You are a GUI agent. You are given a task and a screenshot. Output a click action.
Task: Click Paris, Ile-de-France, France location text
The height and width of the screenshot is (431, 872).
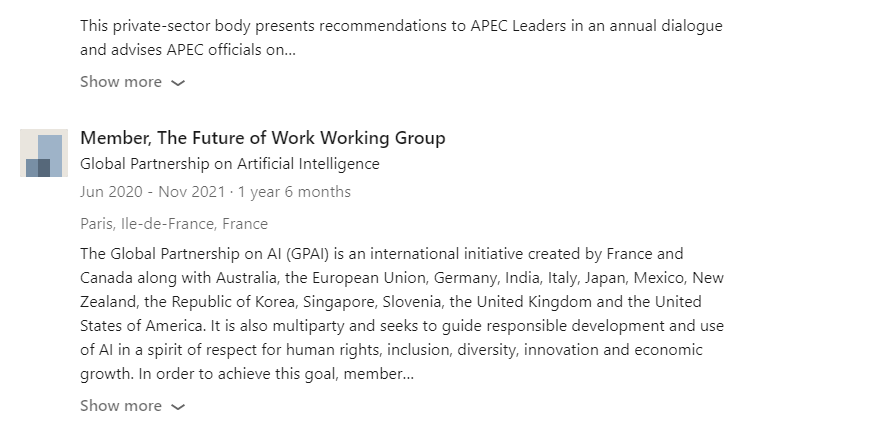coord(174,224)
